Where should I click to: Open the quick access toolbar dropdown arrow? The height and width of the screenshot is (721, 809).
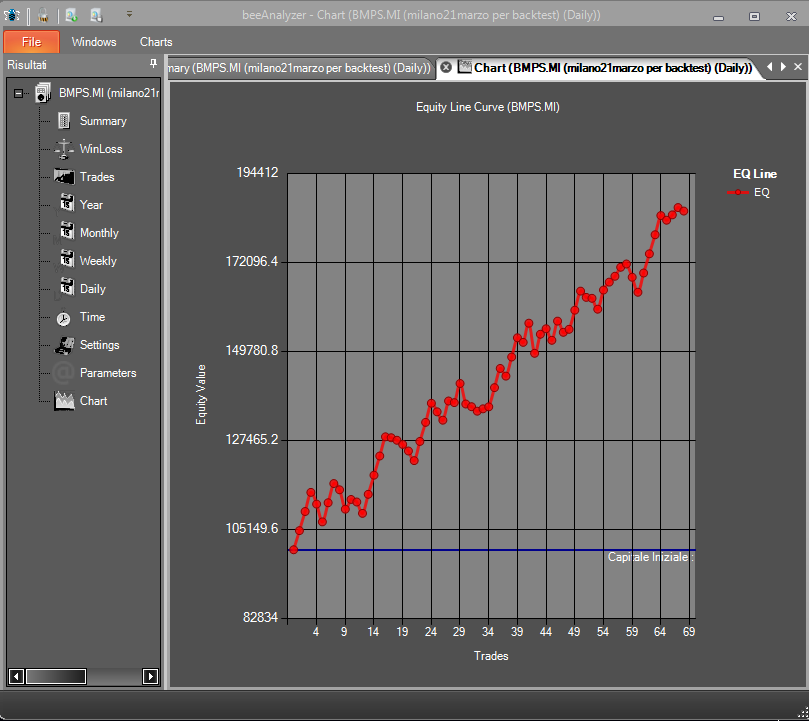click(x=130, y=14)
